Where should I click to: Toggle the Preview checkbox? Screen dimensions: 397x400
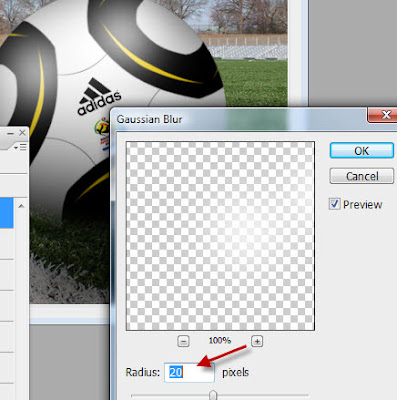(x=334, y=204)
